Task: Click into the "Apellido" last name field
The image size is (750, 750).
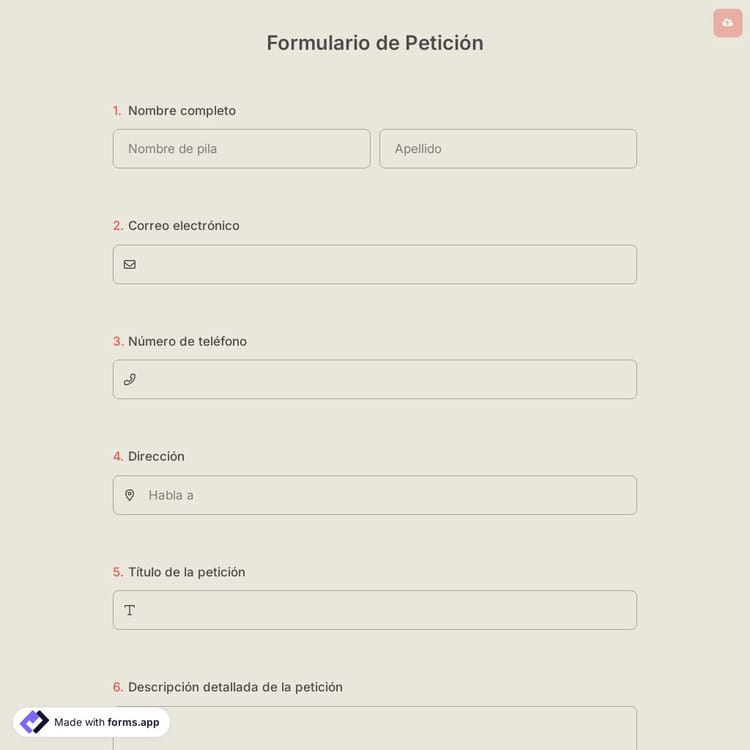Action: pyautogui.click(x=508, y=149)
